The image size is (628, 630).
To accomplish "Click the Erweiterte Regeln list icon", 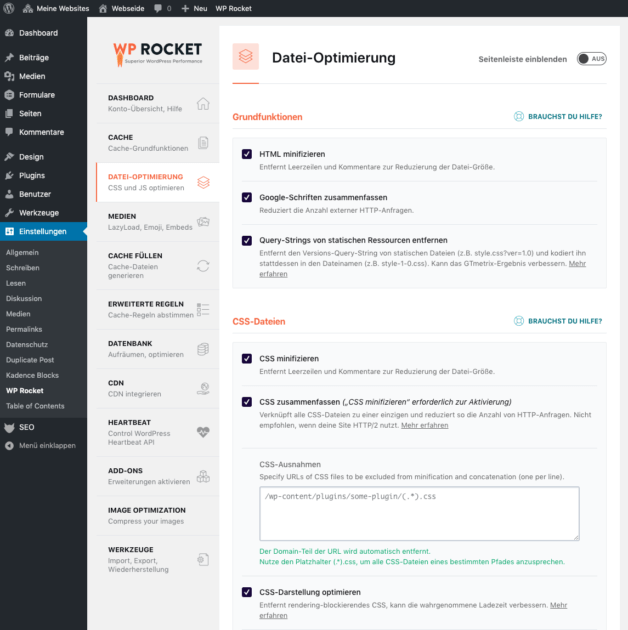I will coord(203,309).
